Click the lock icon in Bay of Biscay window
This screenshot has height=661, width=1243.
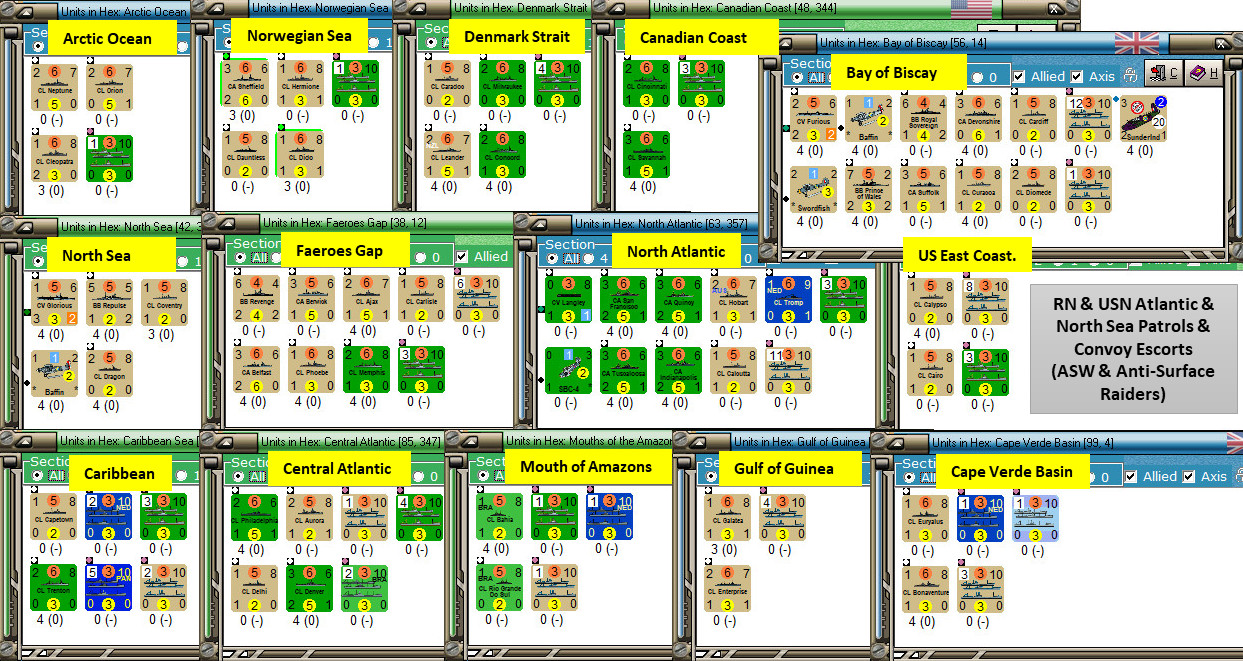[x=1131, y=75]
